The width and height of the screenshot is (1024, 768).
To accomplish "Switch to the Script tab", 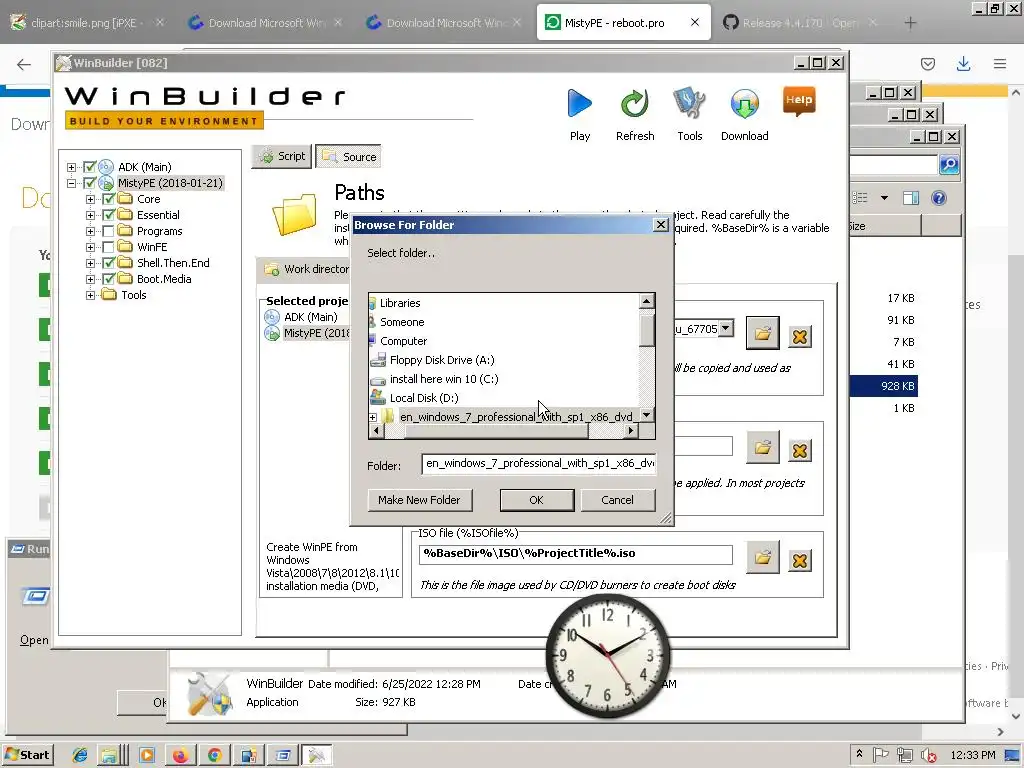I will point(282,157).
